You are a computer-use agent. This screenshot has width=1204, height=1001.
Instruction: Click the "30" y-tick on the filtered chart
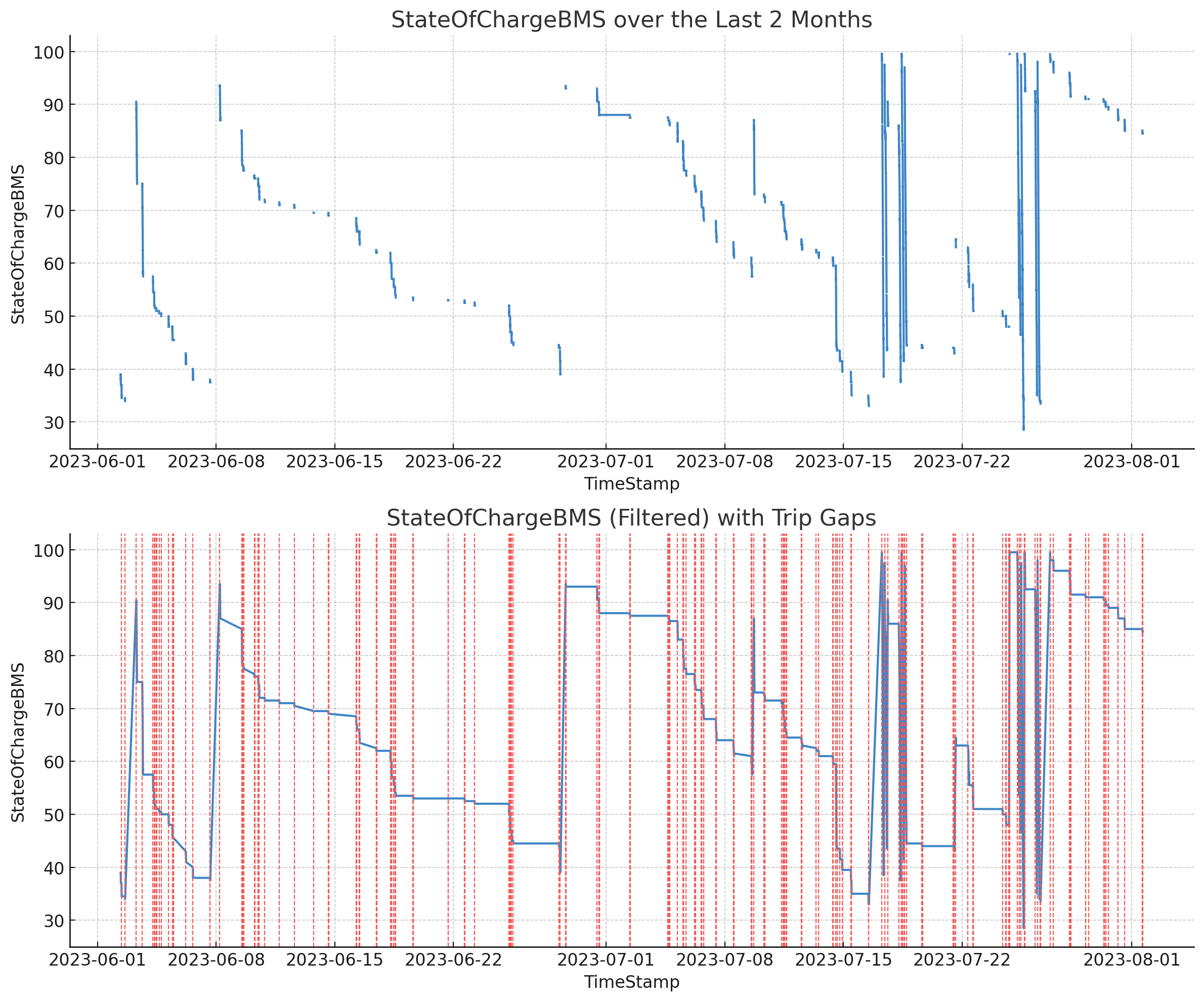54,921
